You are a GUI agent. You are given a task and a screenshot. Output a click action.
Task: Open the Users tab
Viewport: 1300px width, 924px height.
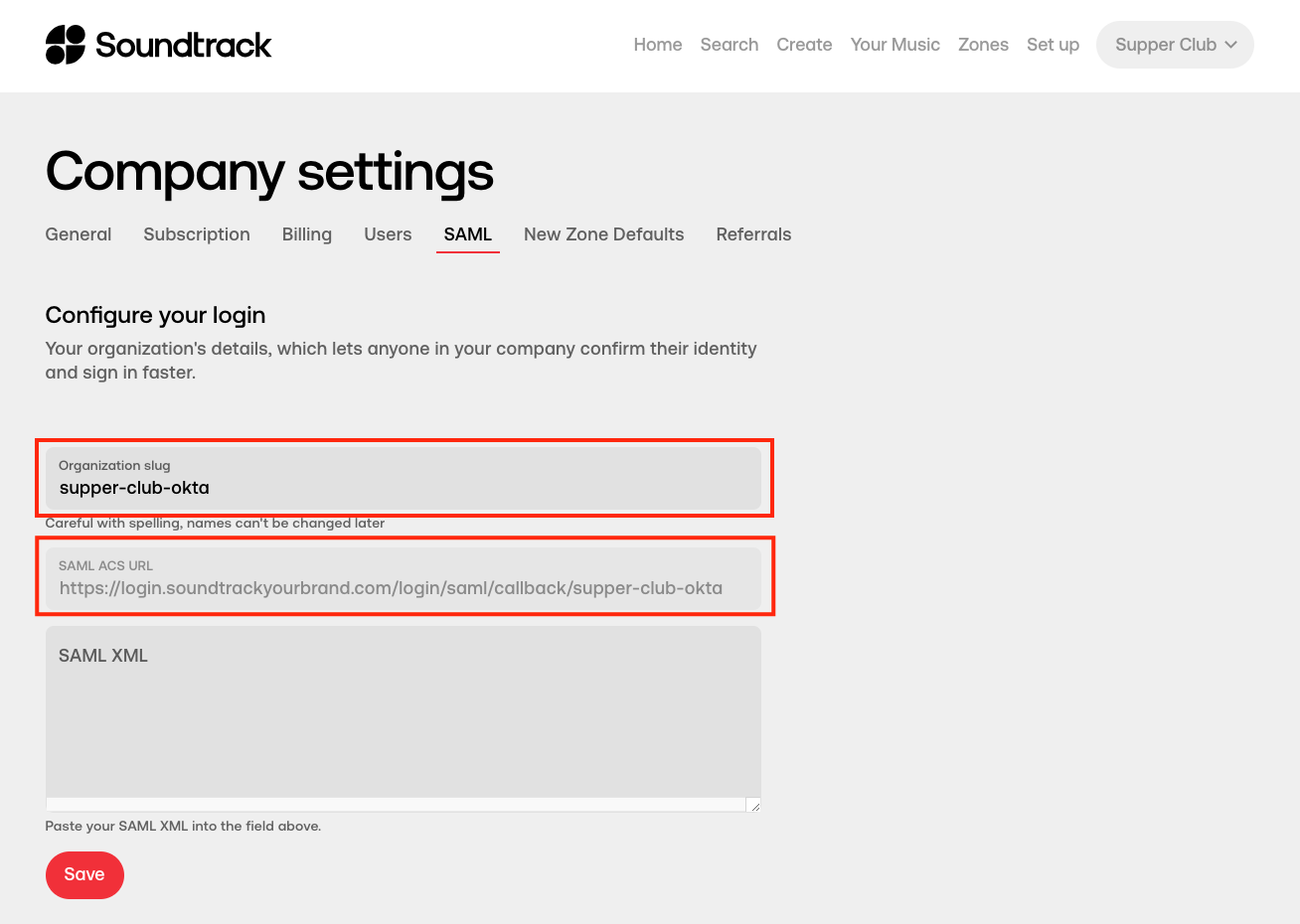[x=388, y=234]
